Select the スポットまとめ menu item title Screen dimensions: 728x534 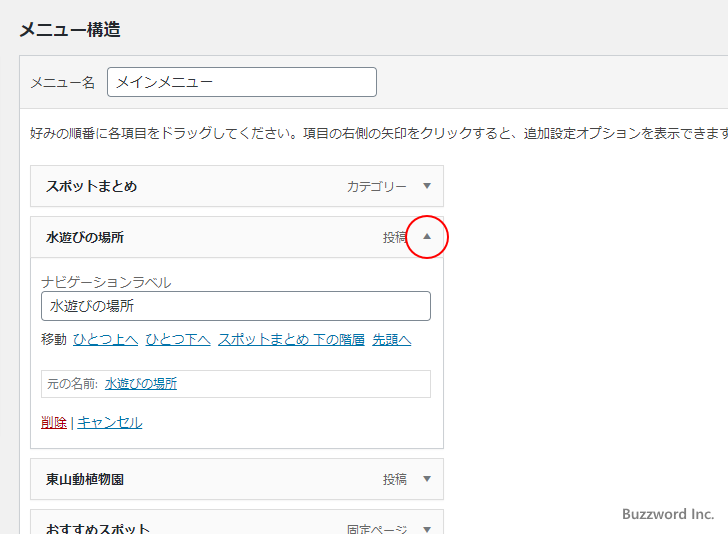pyautogui.click(x=91, y=186)
